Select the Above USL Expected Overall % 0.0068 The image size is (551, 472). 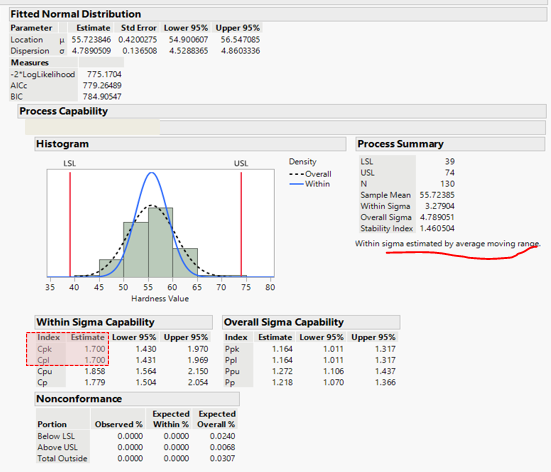(x=222, y=447)
